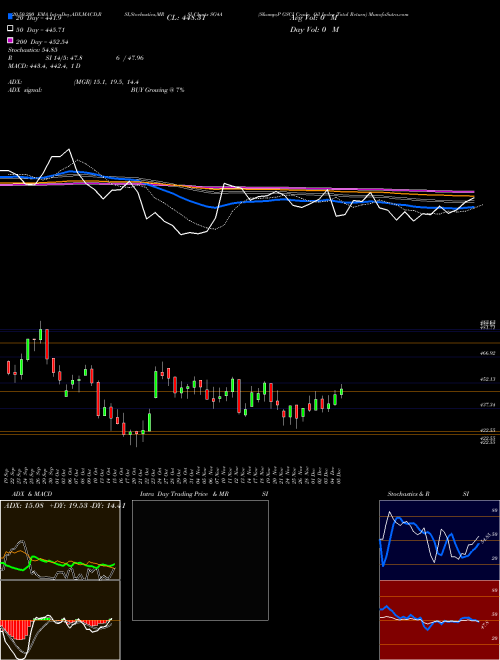The image size is (500, 660).
Task: Click the 452.13 price axis label
Action: pyautogui.click(x=487, y=379)
